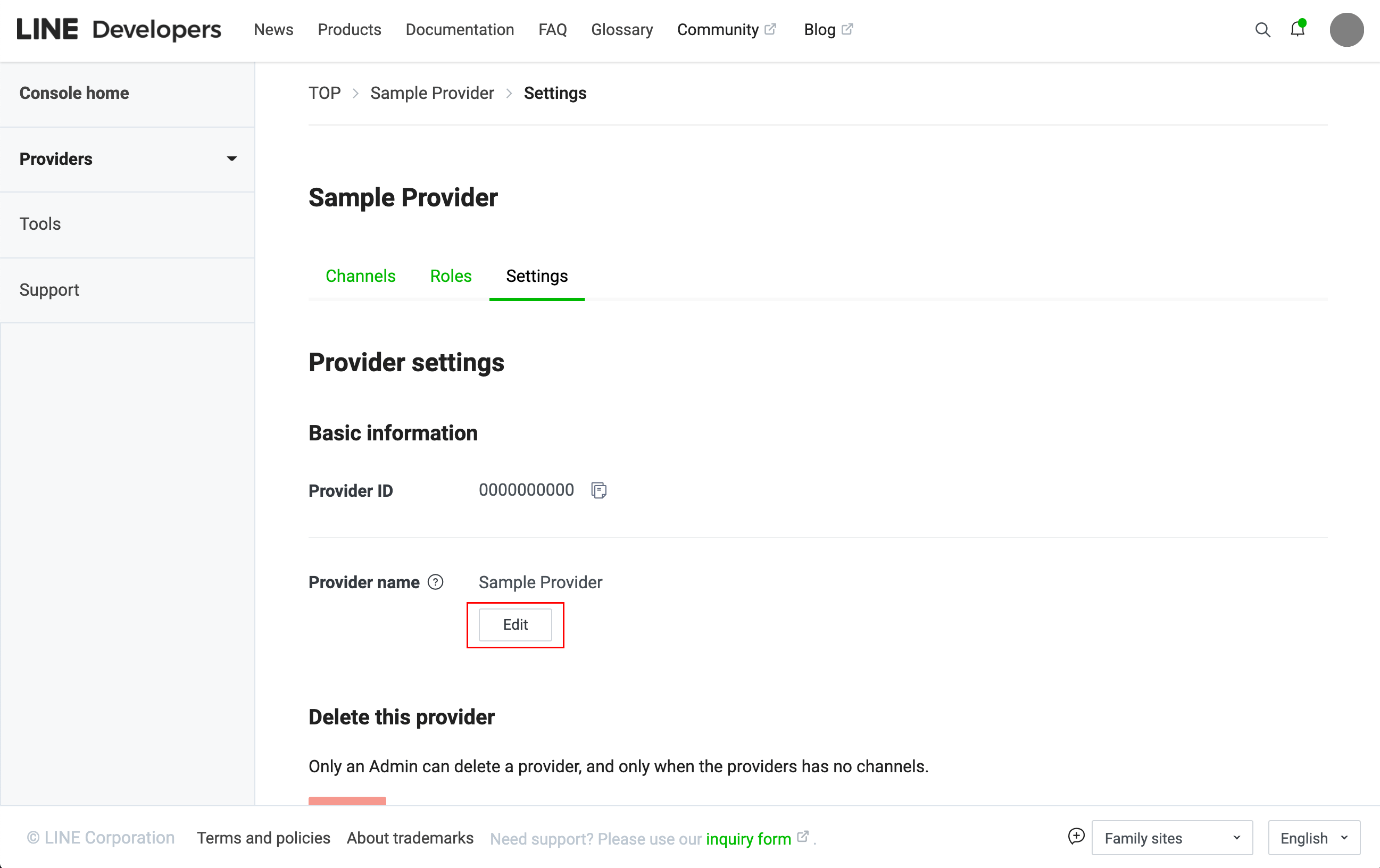Switch to the Roles tab

pos(451,276)
